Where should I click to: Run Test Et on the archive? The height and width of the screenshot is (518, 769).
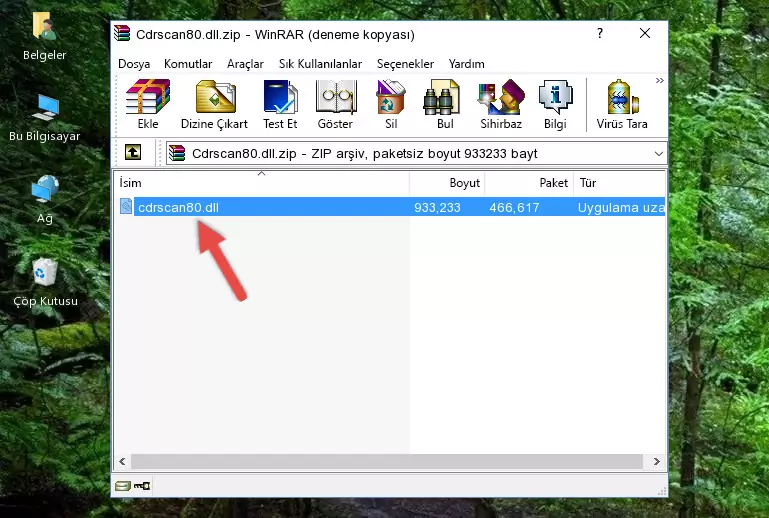[280, 104]
